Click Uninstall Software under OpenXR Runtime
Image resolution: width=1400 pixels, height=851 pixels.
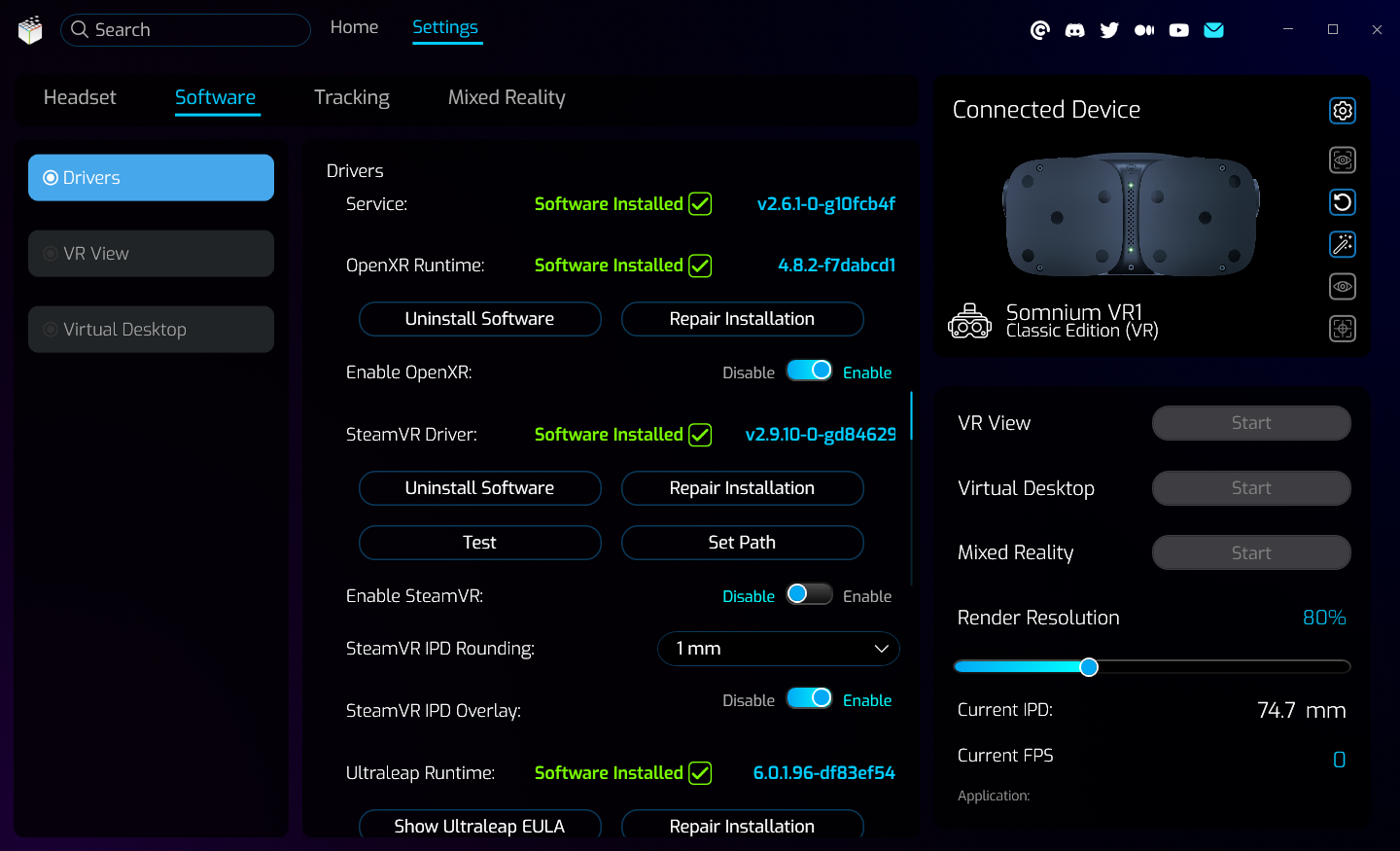pos(480,319)
